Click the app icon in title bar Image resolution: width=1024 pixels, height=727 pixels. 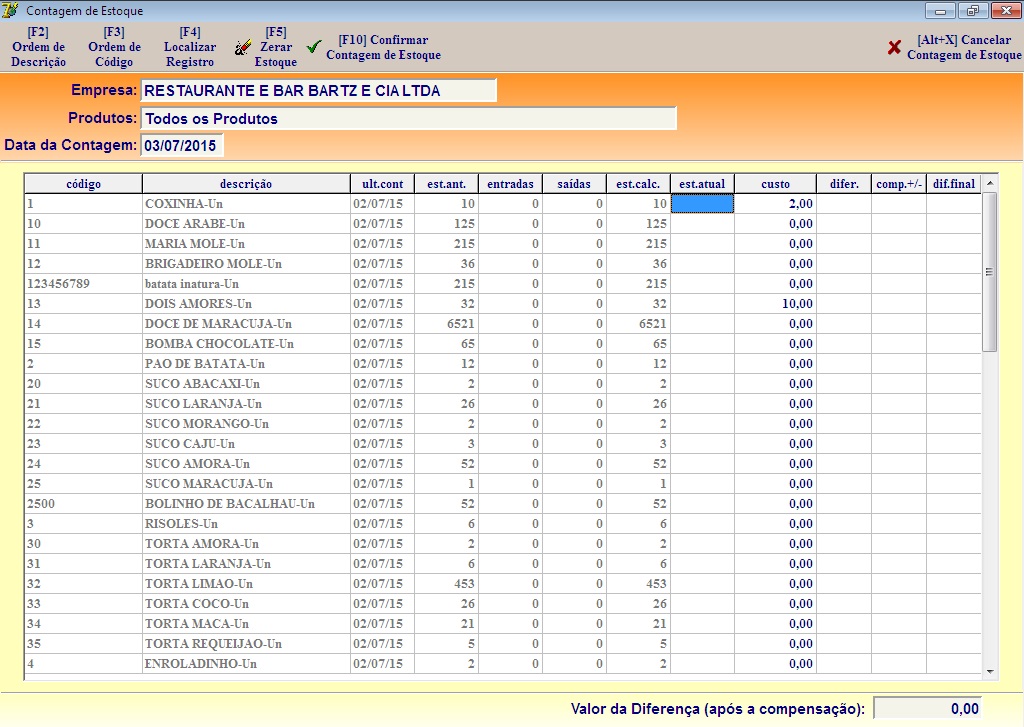click(x=11, y=11)
